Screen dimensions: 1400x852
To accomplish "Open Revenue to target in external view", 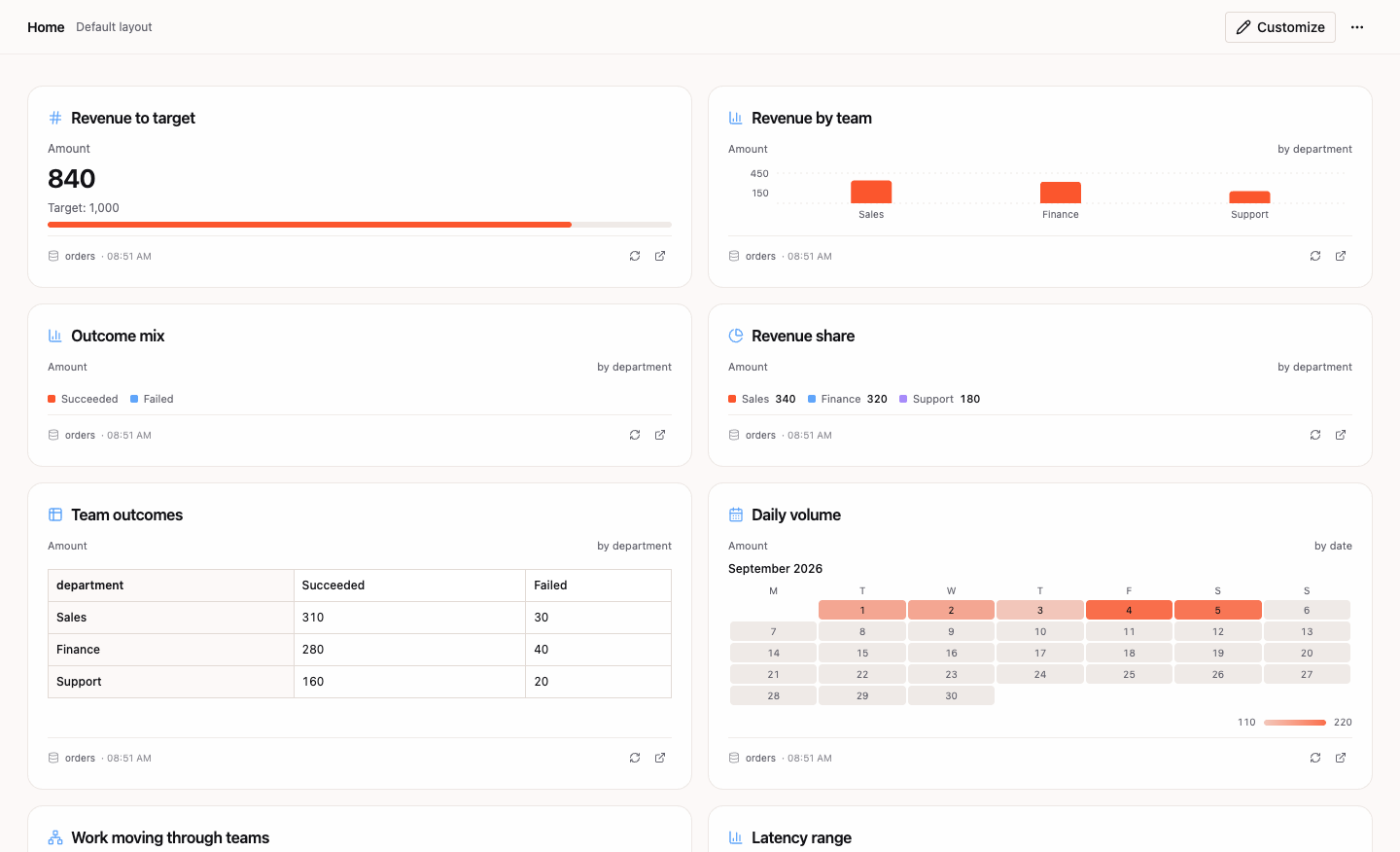I will point(660,256).
